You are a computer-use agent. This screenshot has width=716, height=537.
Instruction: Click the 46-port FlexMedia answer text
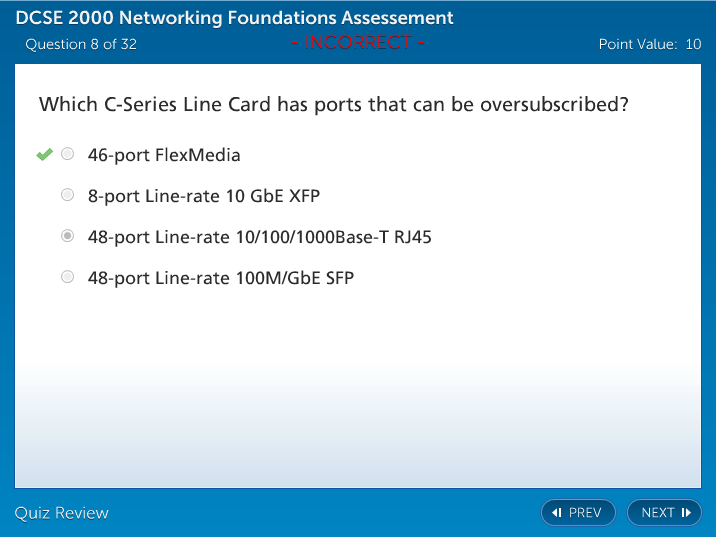[x=164, y=155]
